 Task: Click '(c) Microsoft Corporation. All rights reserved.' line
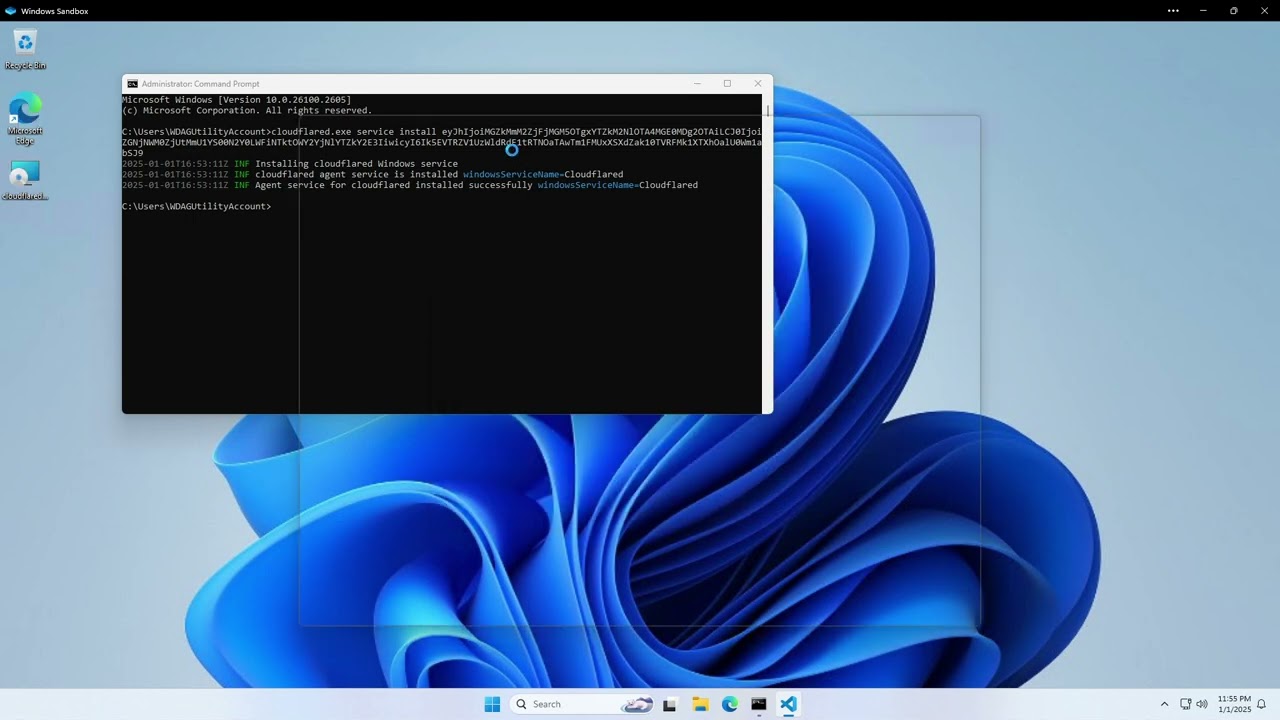(x=247, y=111)
